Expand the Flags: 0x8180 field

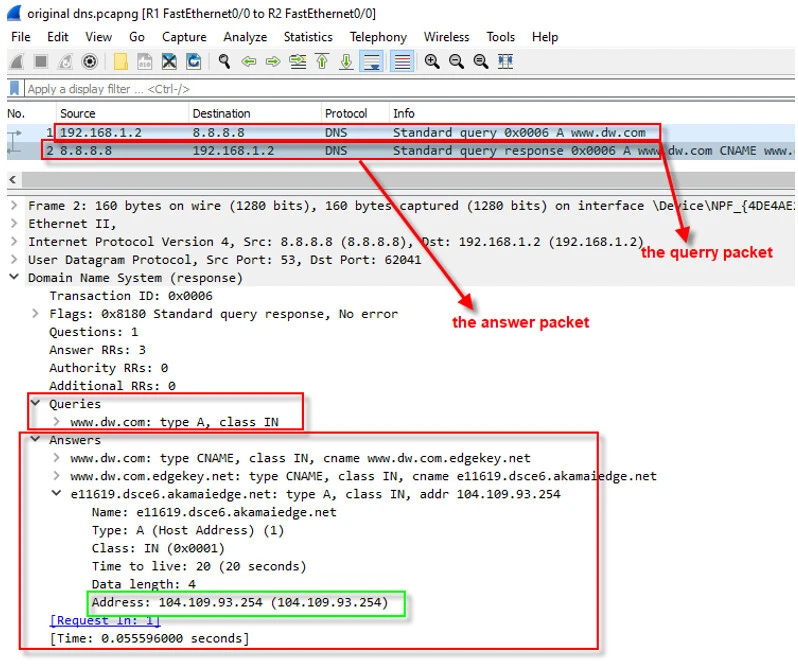(x=37, y=314)
